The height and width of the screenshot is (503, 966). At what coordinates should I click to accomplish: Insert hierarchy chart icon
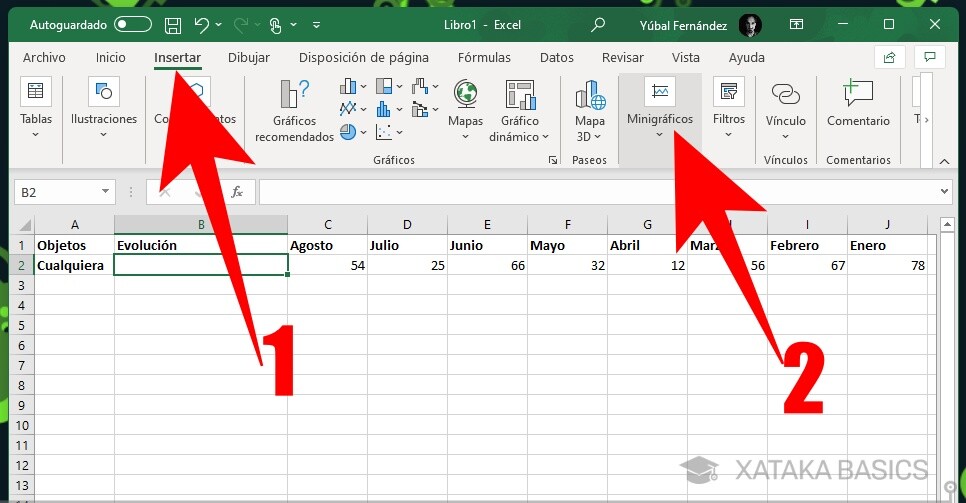389,86
